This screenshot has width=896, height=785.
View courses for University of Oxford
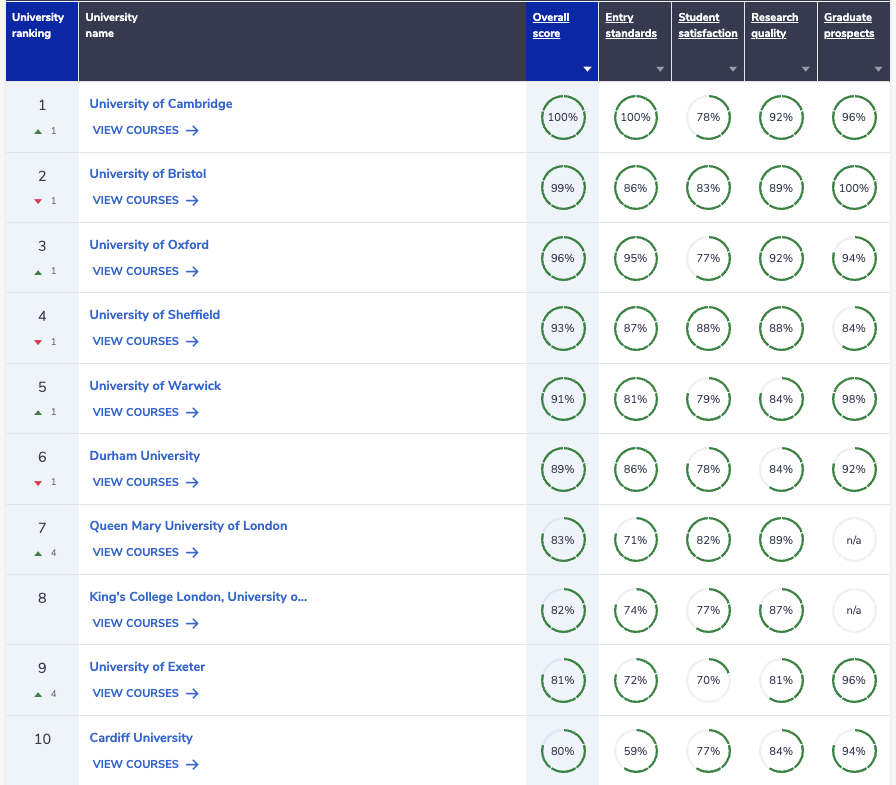(145, 271)
